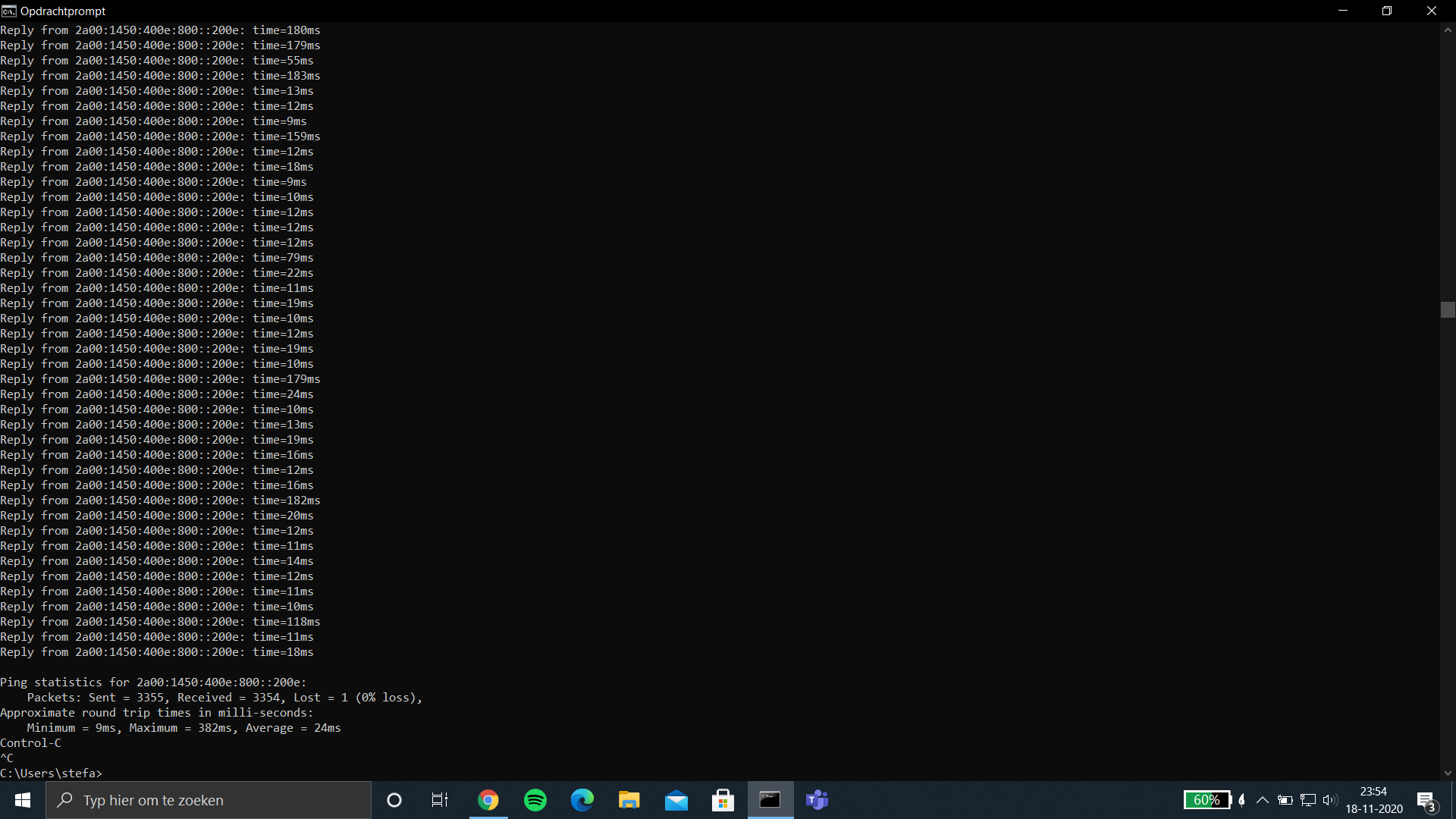
Task: Click the 'Packets: Sent = 3355' line
Action: click(x=224, y=698)
